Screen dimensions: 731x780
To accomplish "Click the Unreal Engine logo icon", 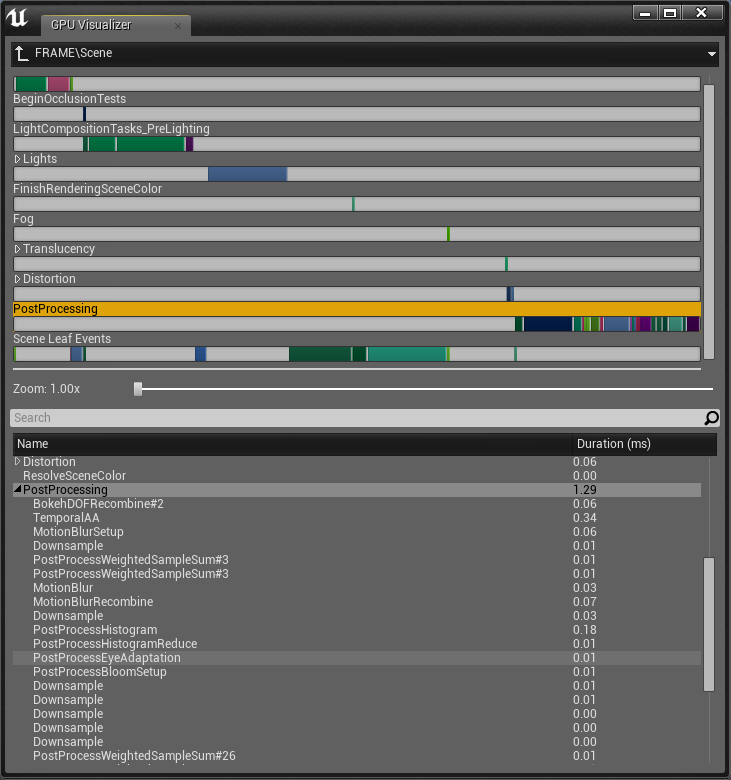I will click(x=17, y=18).
